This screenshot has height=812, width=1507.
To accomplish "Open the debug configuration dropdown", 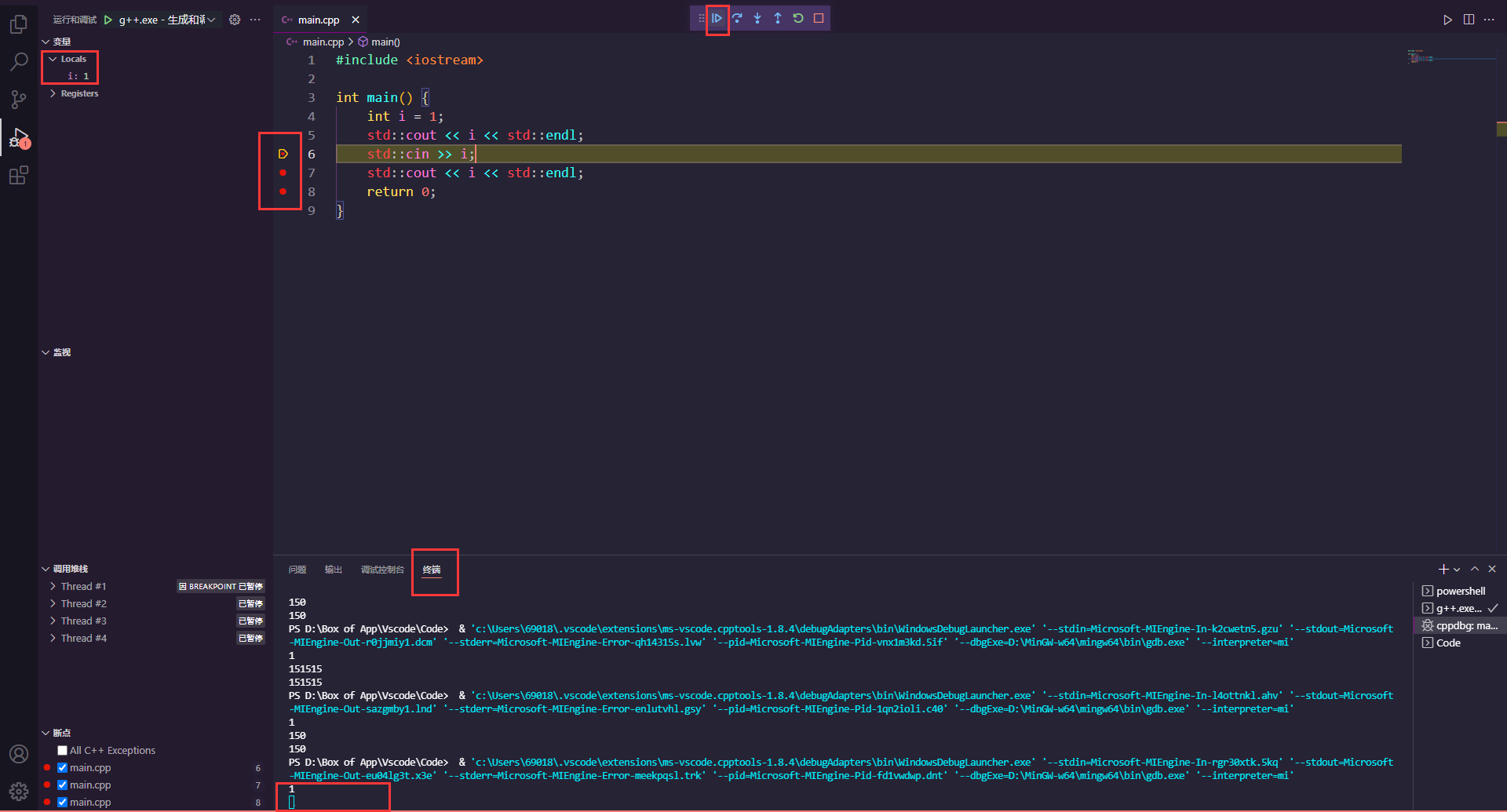I will tap(212, 20).
